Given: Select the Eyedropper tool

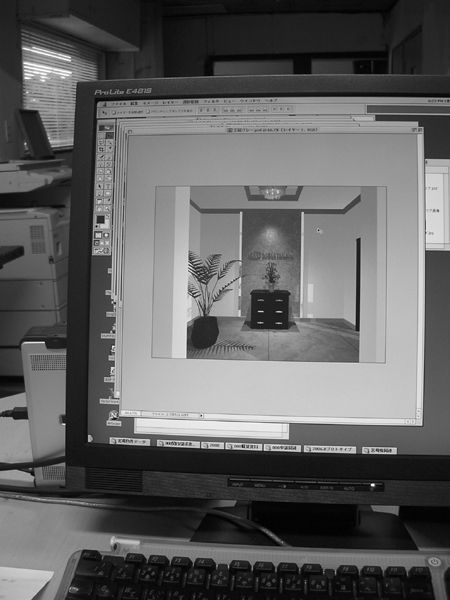Looking at the screenshot, I should (108, 201).
